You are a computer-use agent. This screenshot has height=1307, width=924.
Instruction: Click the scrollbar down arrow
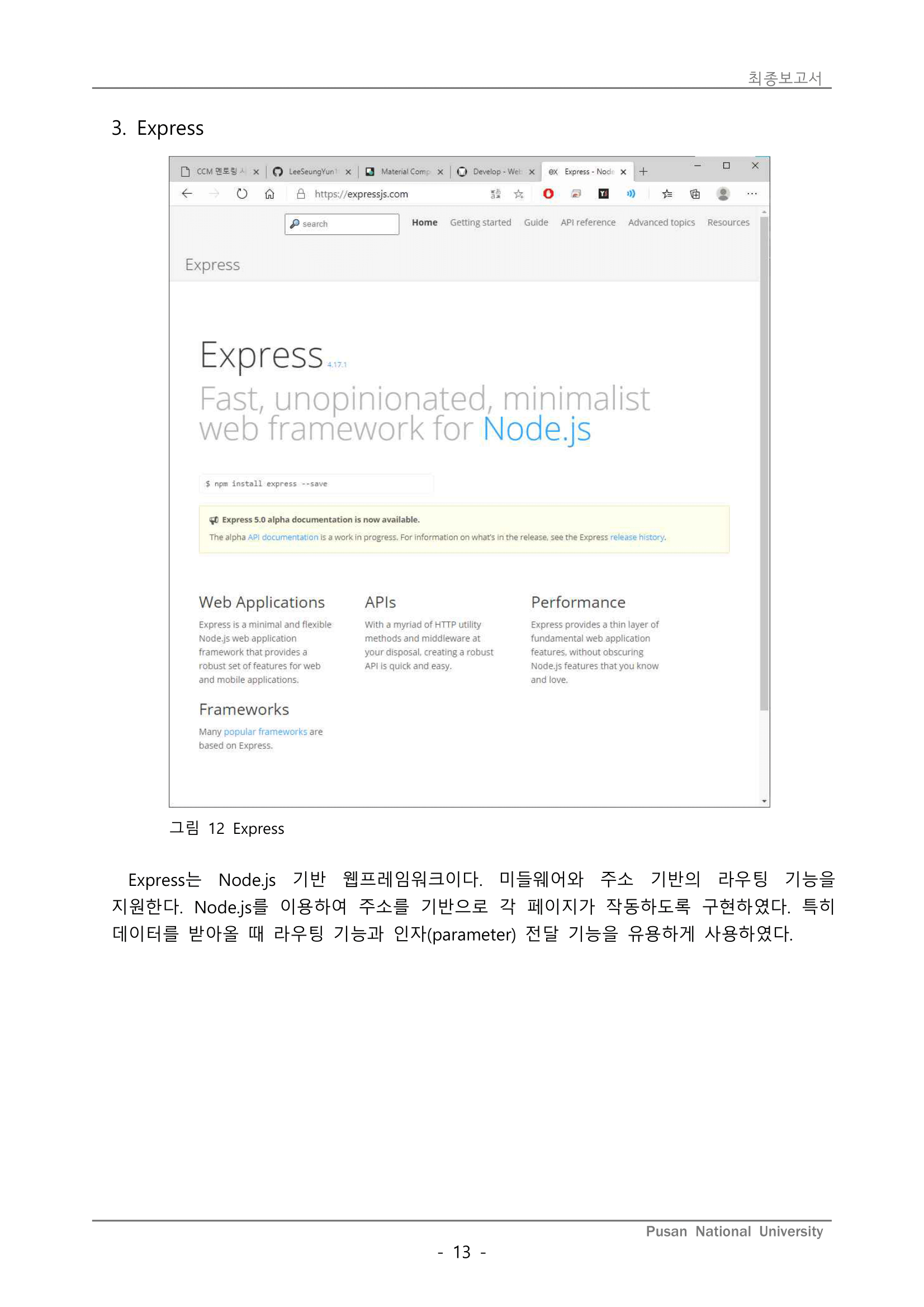point(764,801)
